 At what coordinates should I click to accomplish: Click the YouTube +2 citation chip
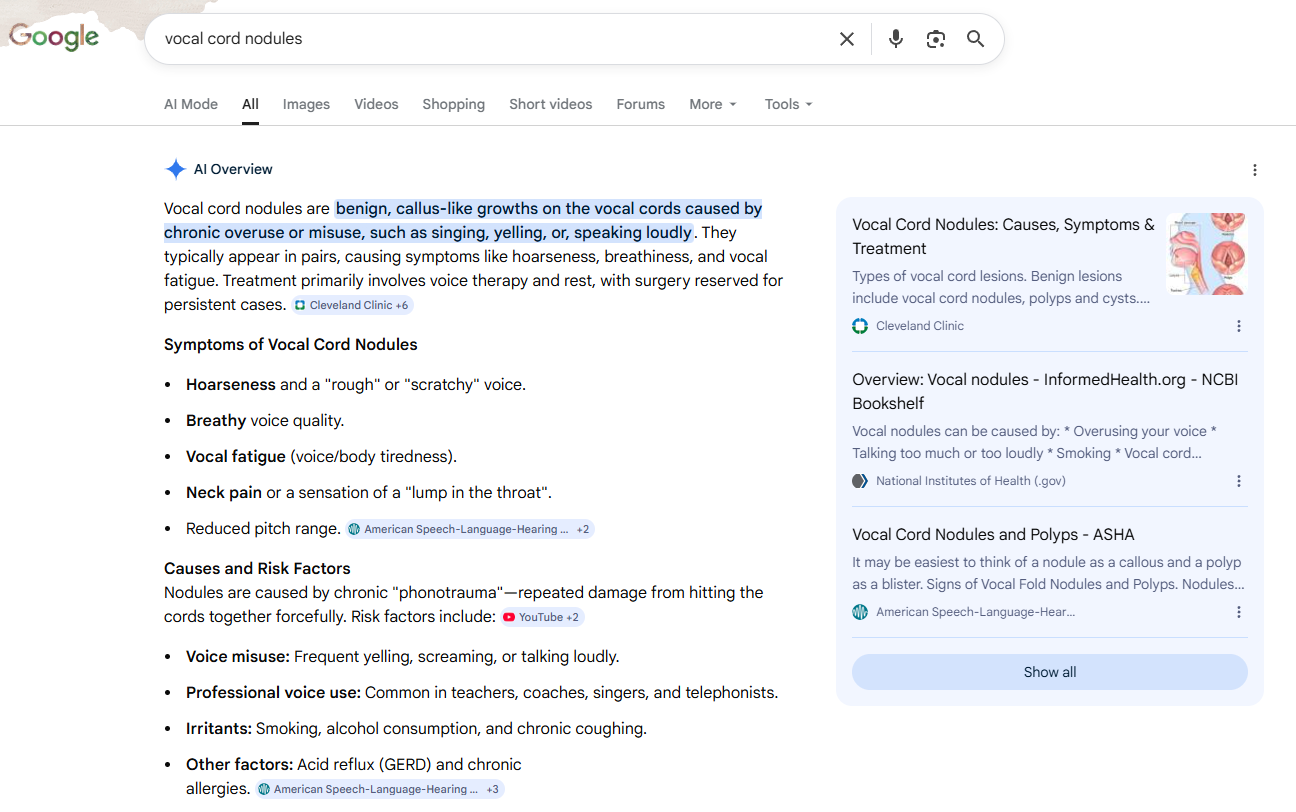pos(542,617)
